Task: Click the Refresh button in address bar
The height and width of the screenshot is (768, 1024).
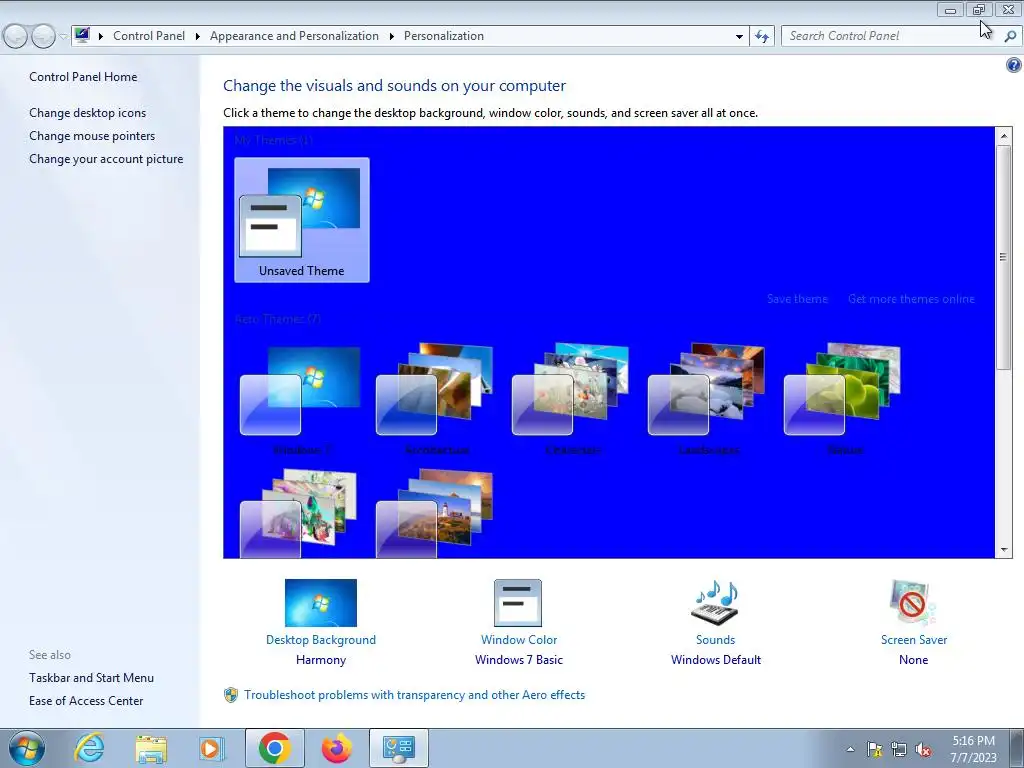Action: [x=761, y=36]
